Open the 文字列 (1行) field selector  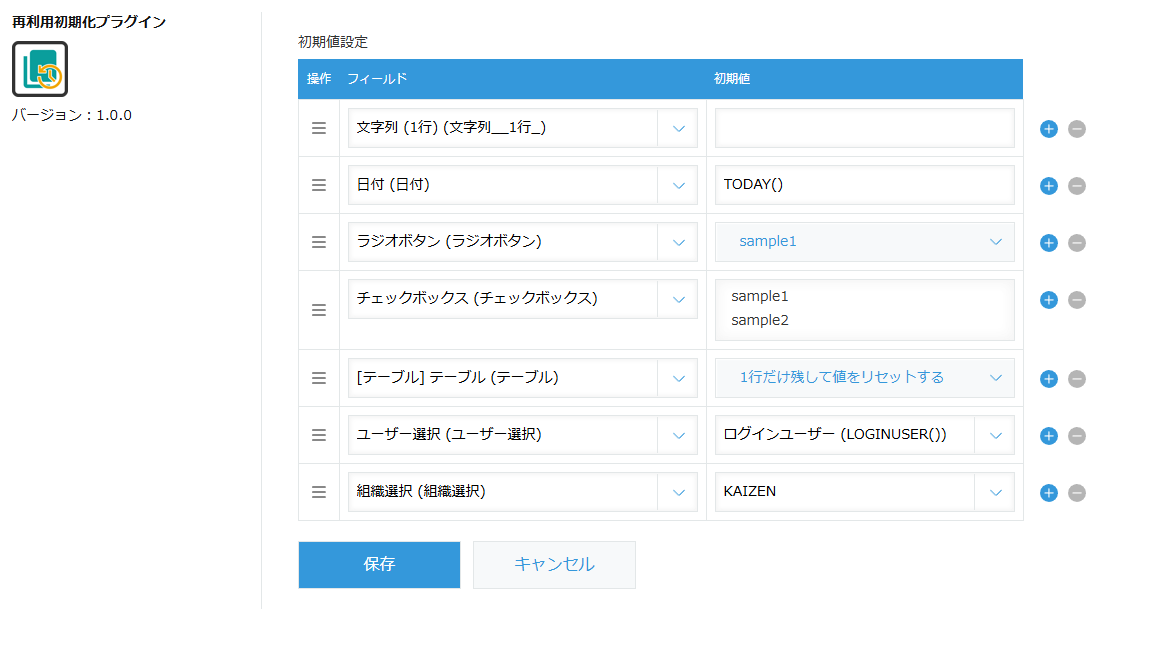pyautogui.click(x=679, y=128)
